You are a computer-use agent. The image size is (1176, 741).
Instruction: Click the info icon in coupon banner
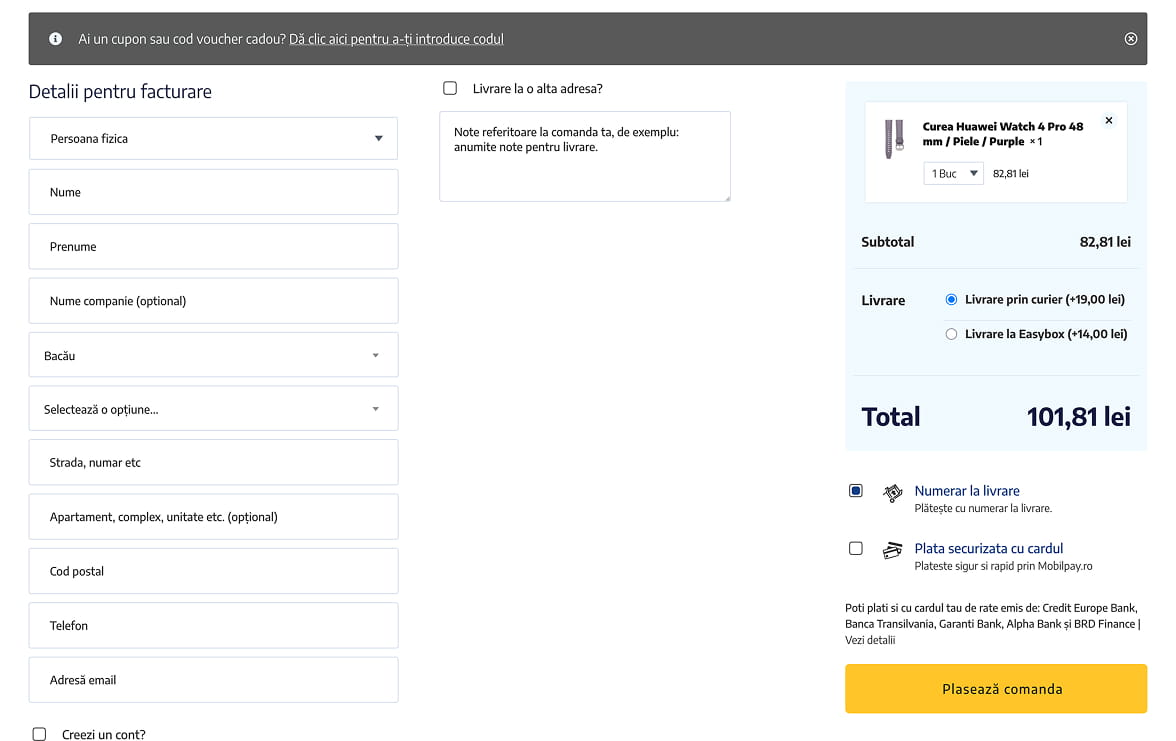(x=56, y=39)
